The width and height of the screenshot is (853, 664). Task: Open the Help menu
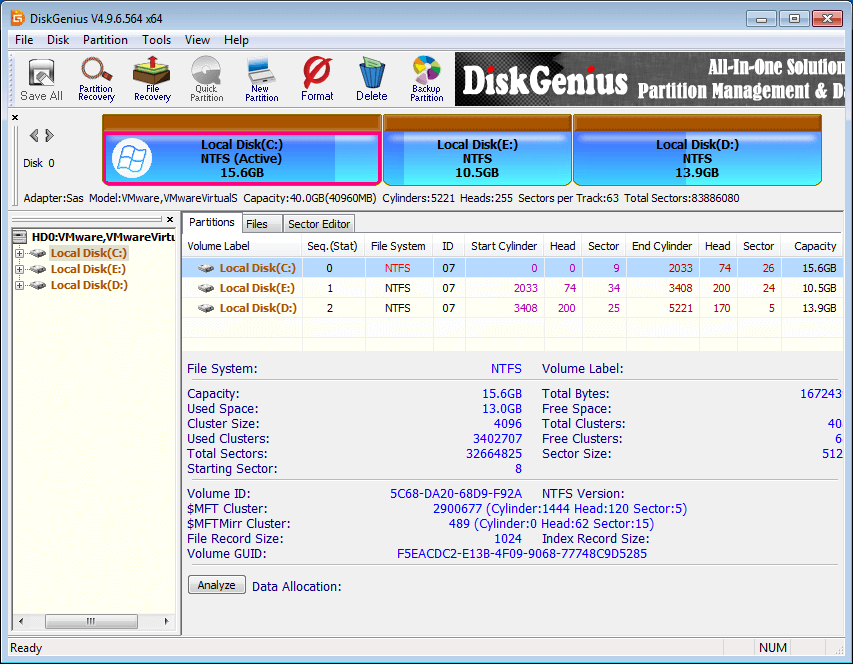236,40
